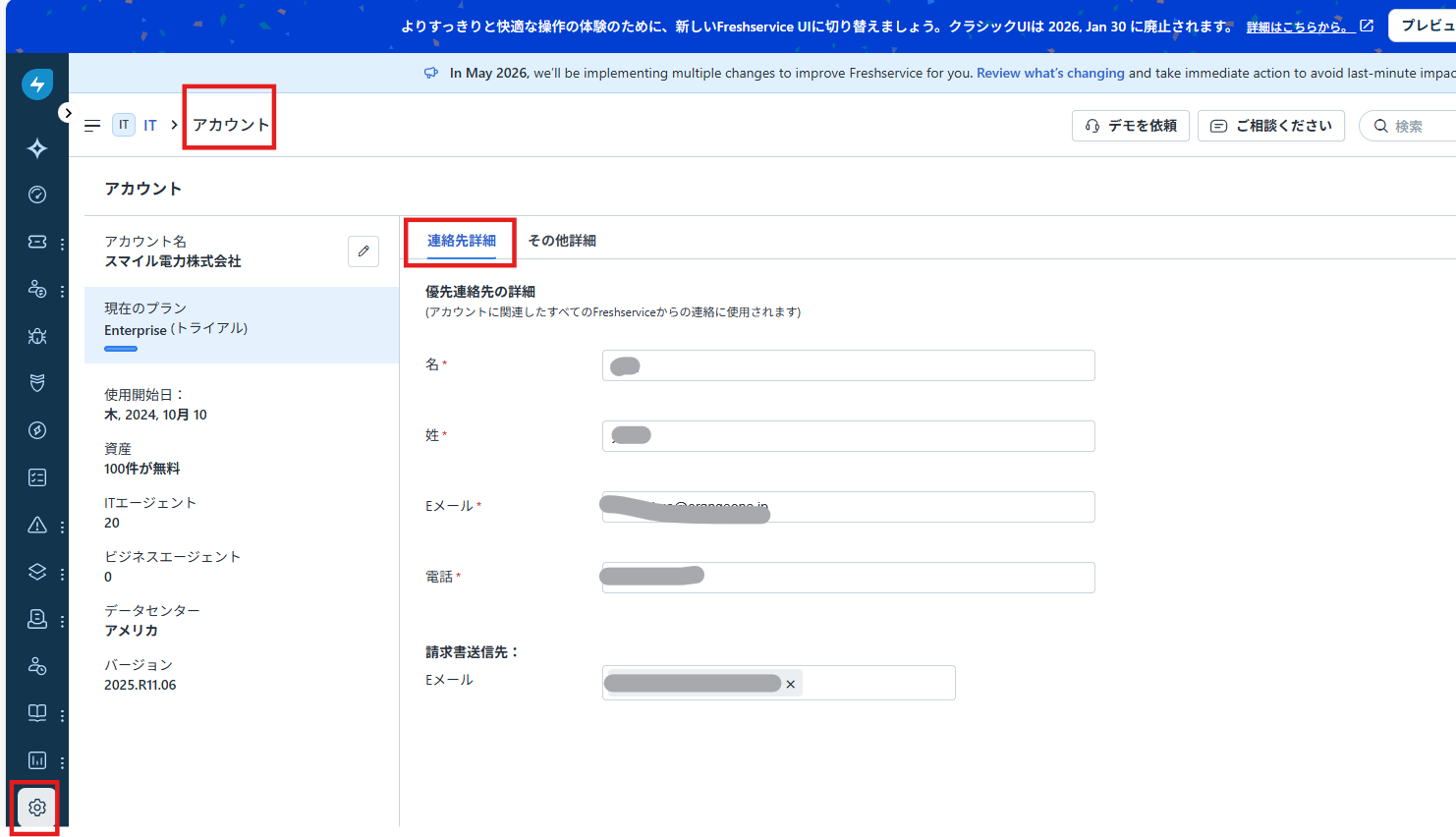1456x837 pixels.
Task: Open the bug-shaped Problems icon
Action: [37, 336]
